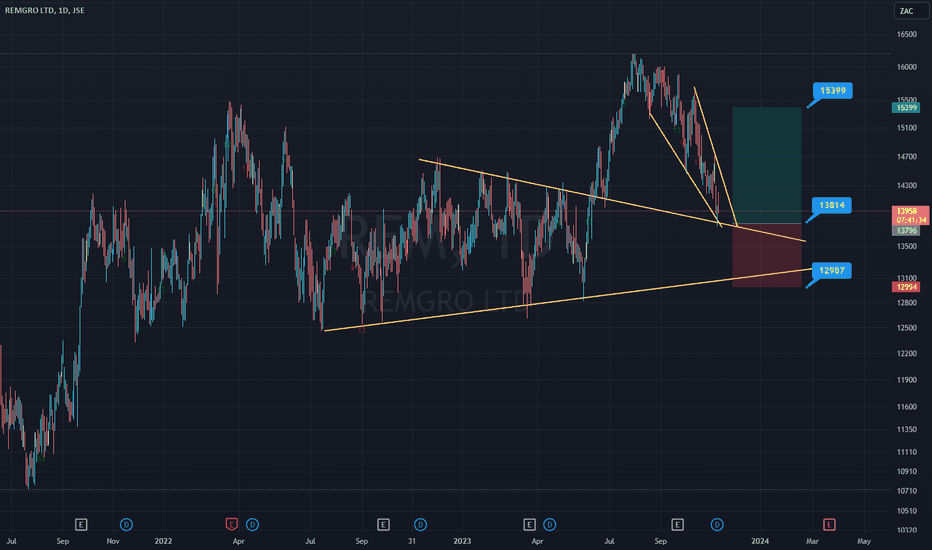Click the green 15399 price axis tag
Image resolution: width=932 pixels, height=550 pixels.
click(x=906, y=108)
